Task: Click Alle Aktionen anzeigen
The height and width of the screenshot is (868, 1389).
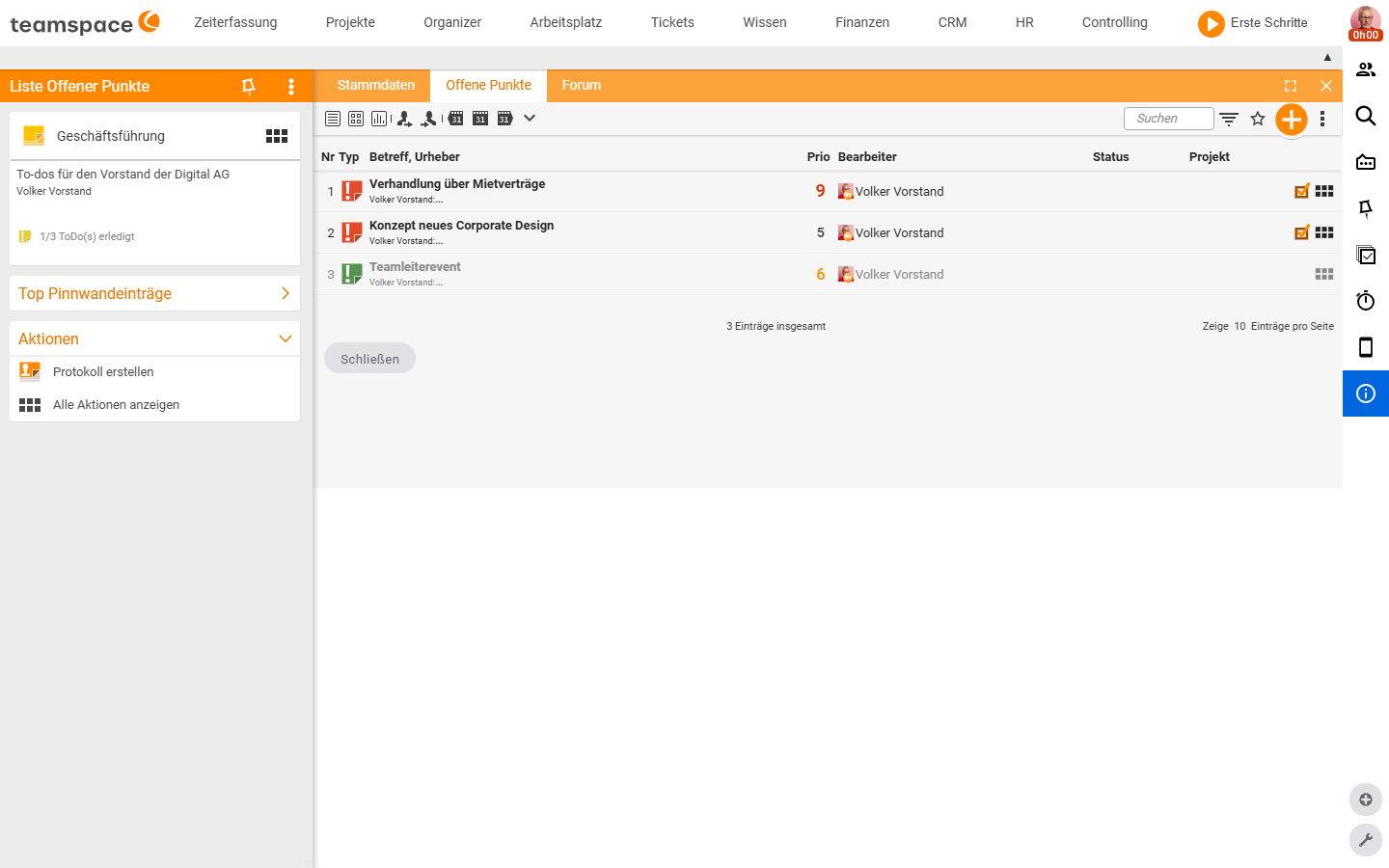Action: click(x=116, y=405)
